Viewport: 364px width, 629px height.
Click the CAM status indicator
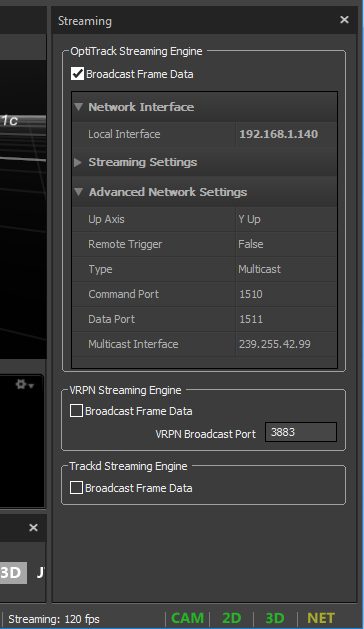click(x=187, y=618)
